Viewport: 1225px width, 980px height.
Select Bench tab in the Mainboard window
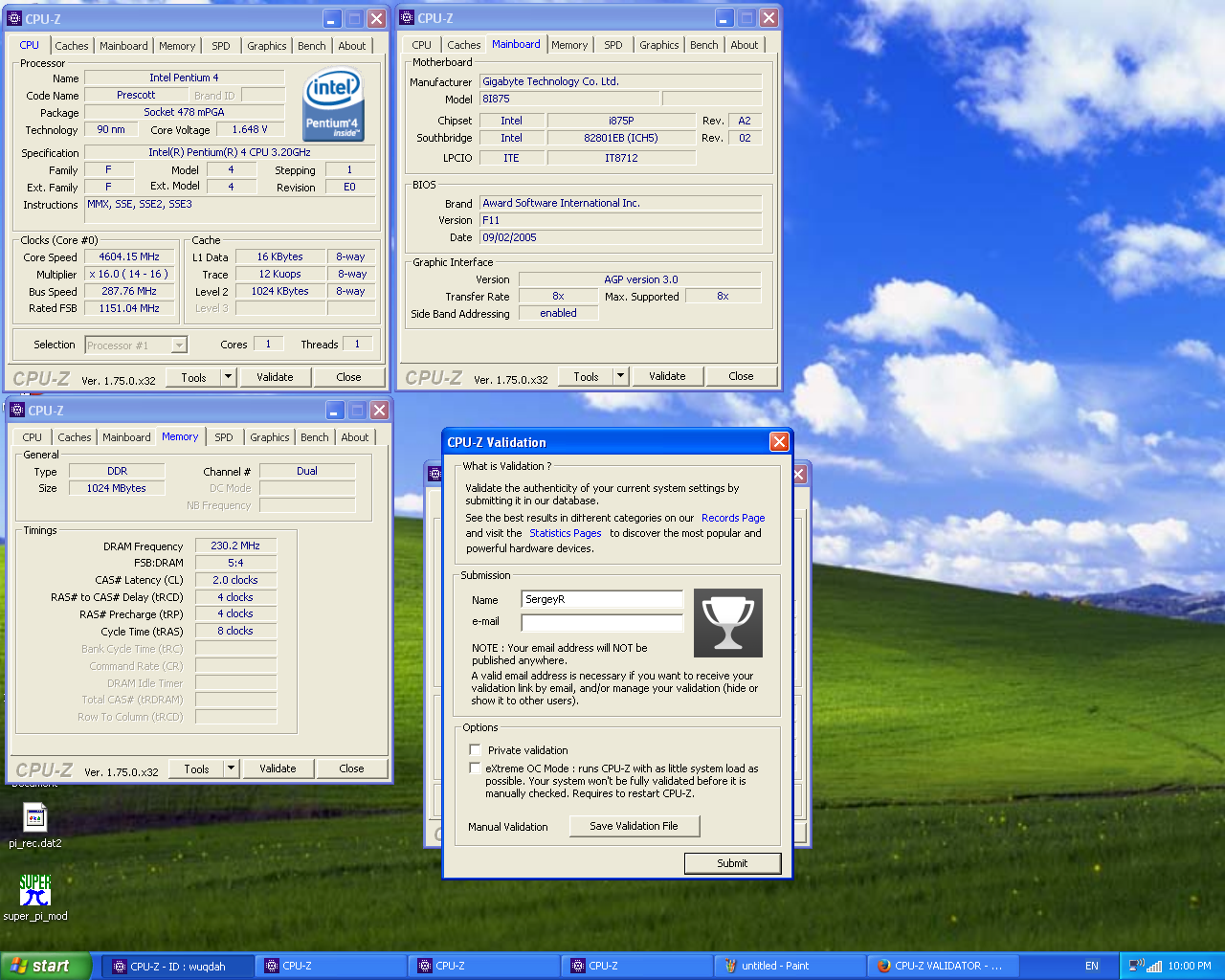click(704, 45)
